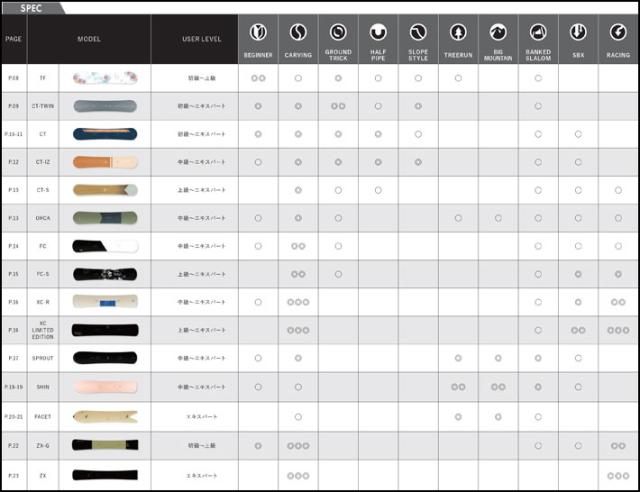The height and width of the screenshot is (492, 640).
Task: Click the Slope Style category icon
Action: tap(418, 32)
